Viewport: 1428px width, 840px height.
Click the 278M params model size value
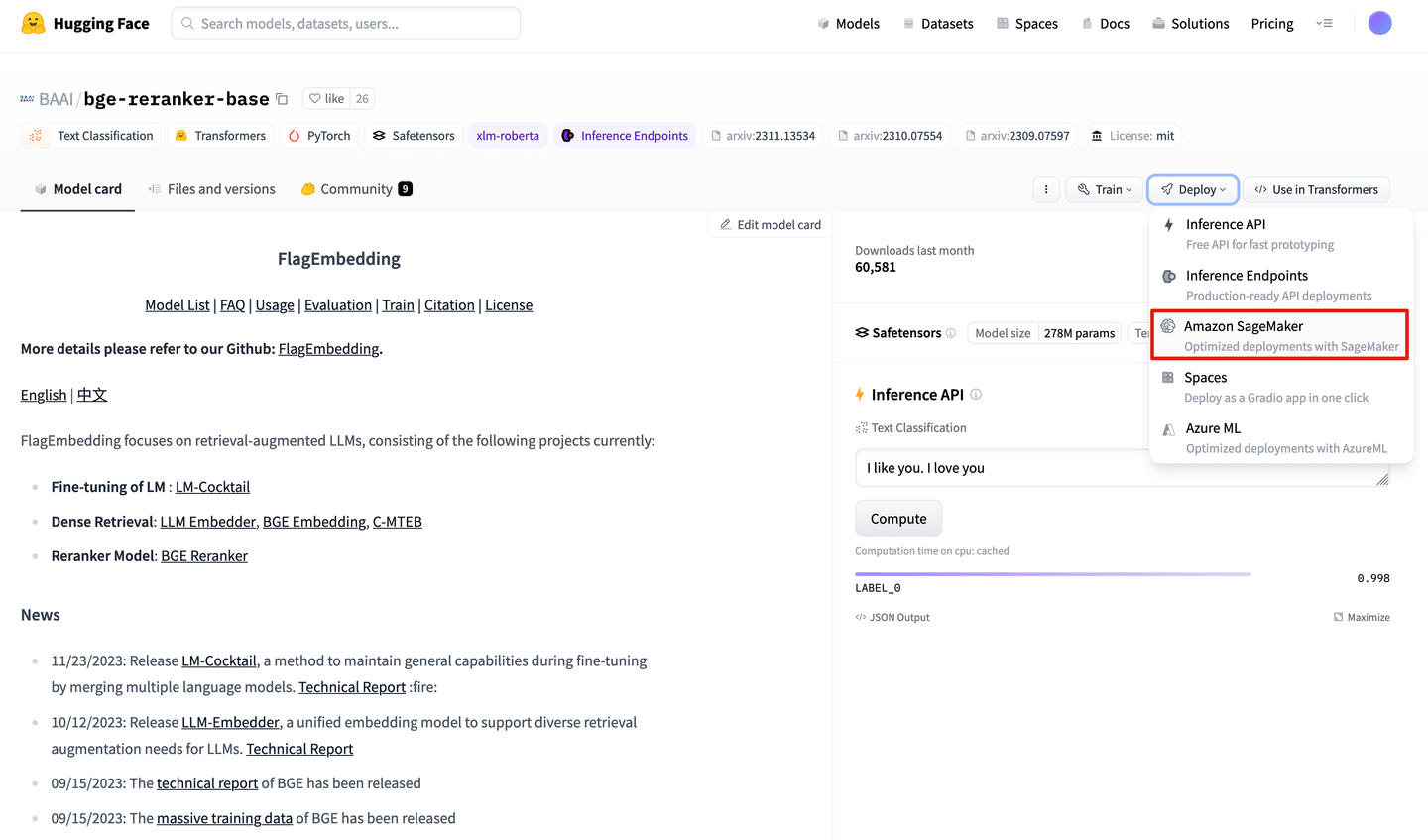[x=1079, y=333]
